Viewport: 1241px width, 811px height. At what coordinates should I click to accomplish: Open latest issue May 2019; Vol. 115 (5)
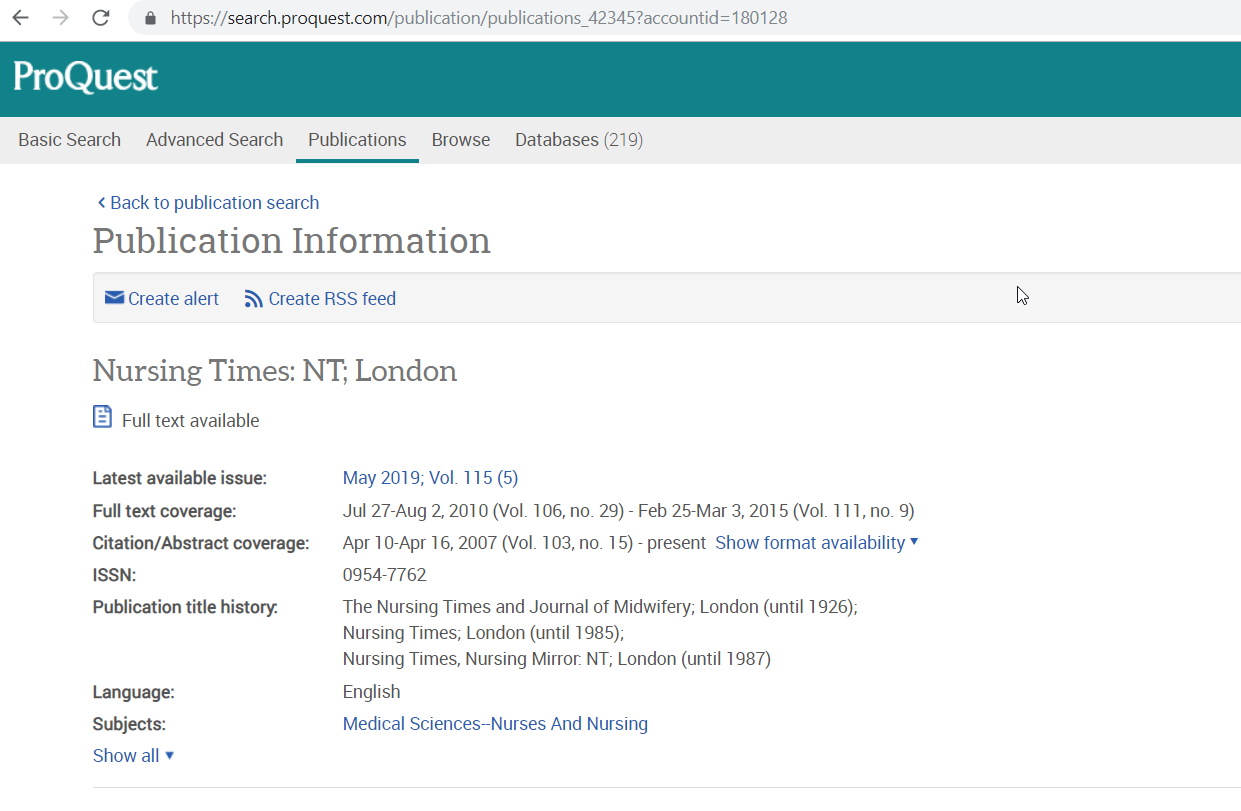pos(431,478)
